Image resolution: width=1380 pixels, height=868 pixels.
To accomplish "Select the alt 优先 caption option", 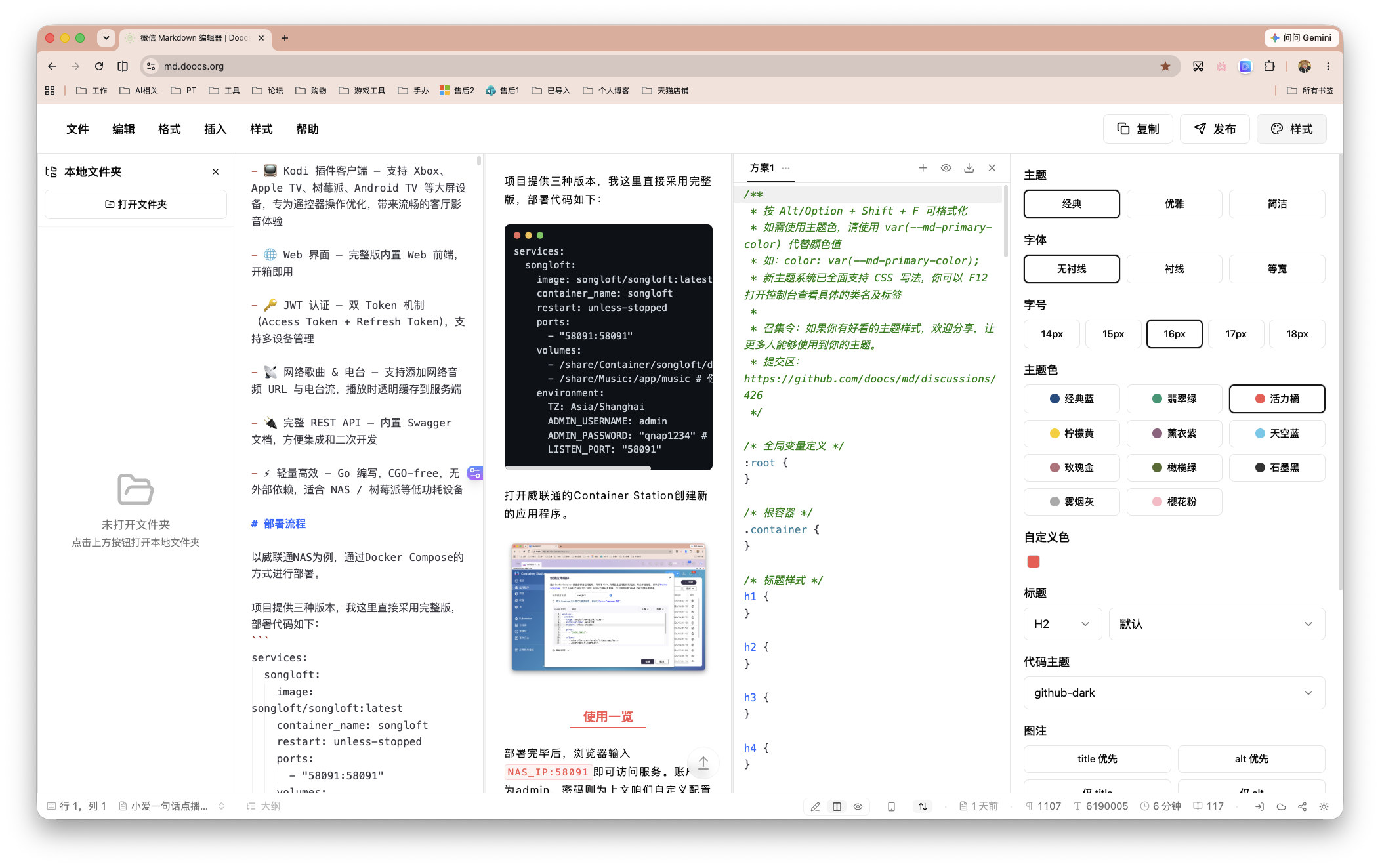I will 1251,759.
